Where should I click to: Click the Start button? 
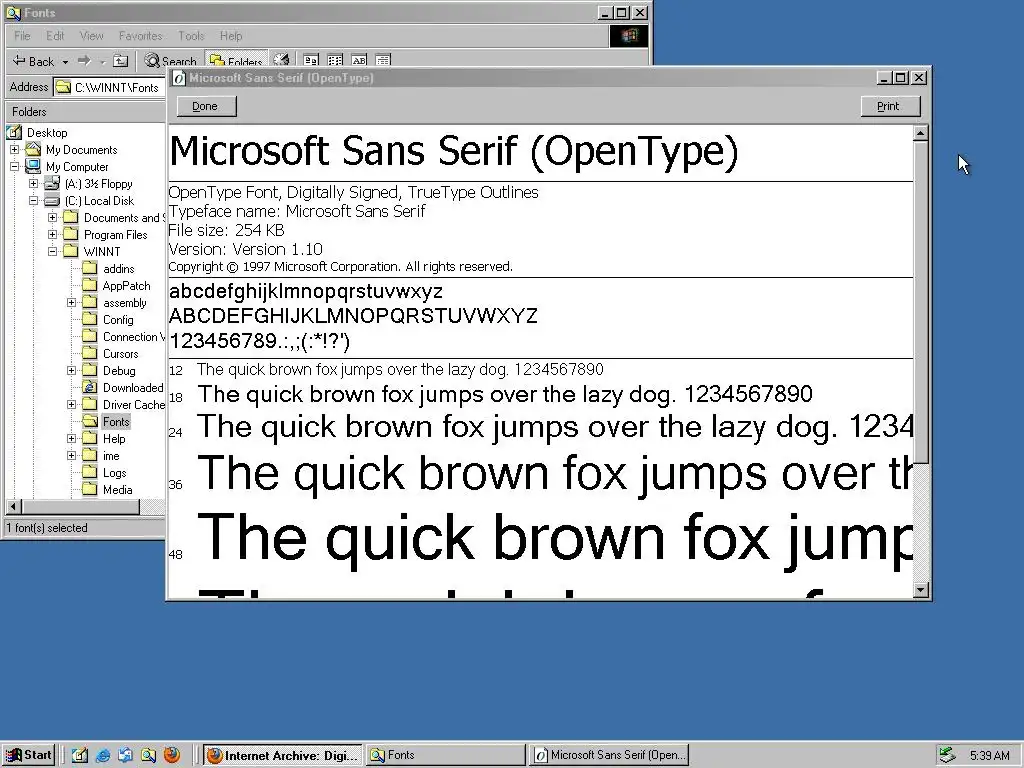29,755
